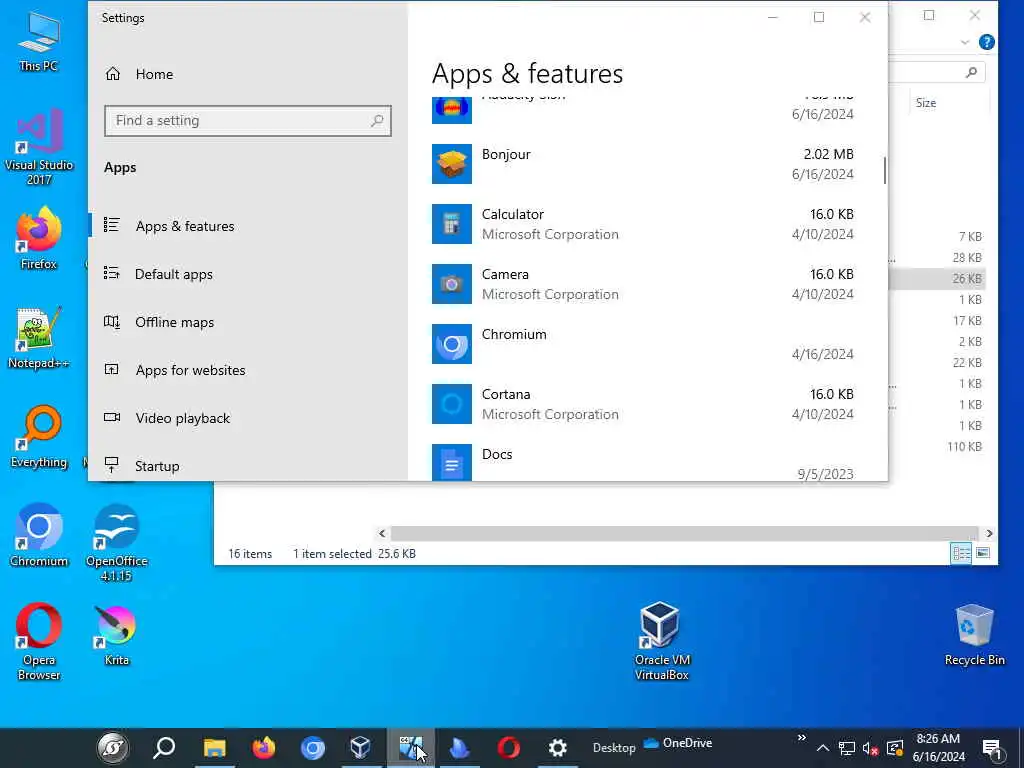
Task: Click the Desktop toolbar label in taskbar
Action: [x=614, y=748]
